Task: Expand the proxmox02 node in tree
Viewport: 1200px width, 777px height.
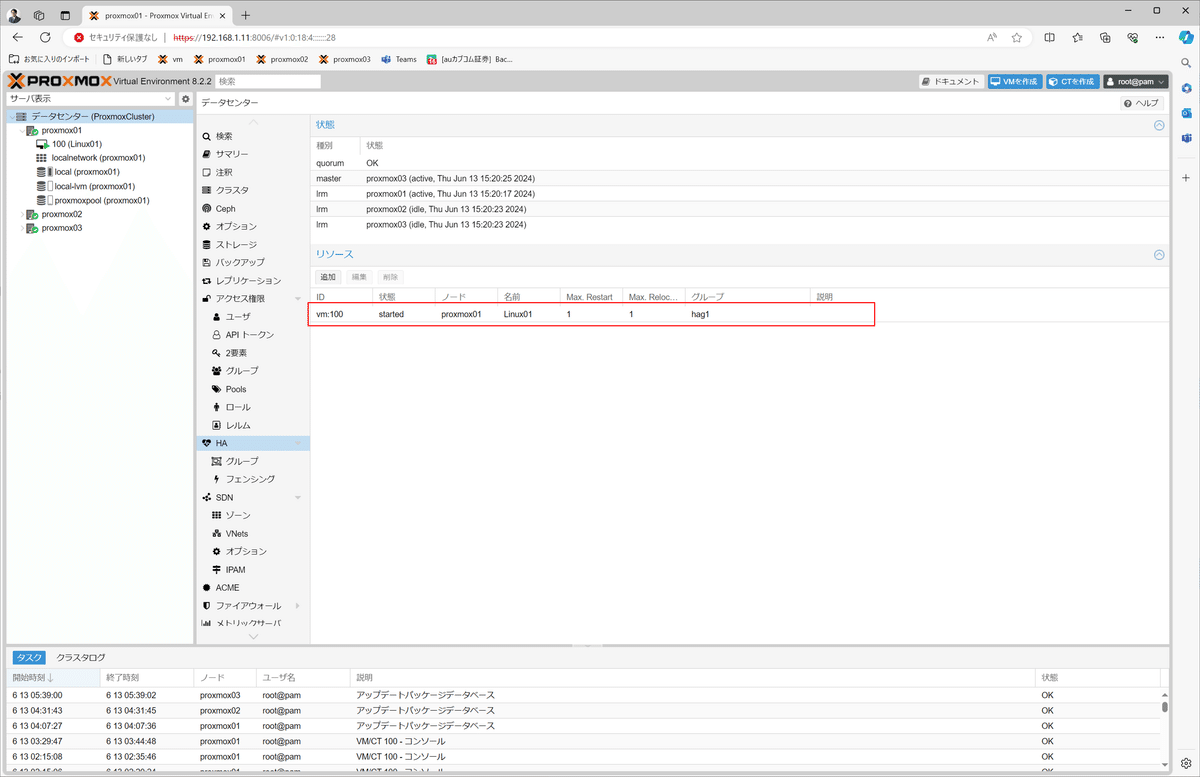Action: pyautogui.click(x=22, y=214)
